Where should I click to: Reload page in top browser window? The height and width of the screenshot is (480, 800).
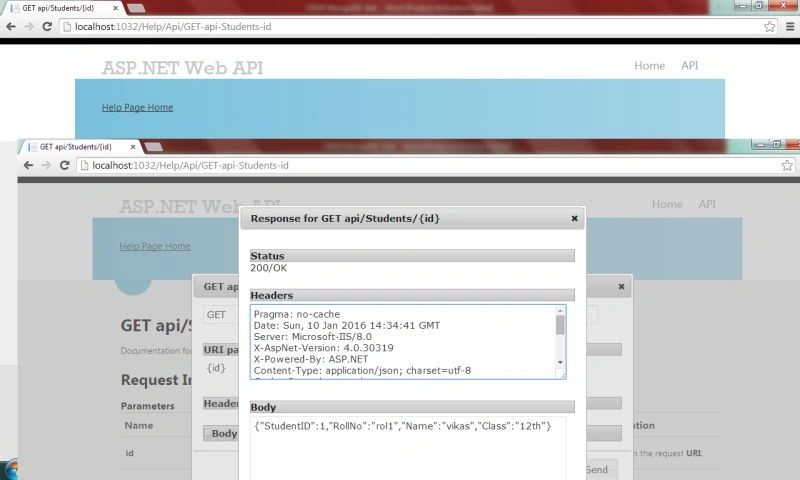click(47, 27)
